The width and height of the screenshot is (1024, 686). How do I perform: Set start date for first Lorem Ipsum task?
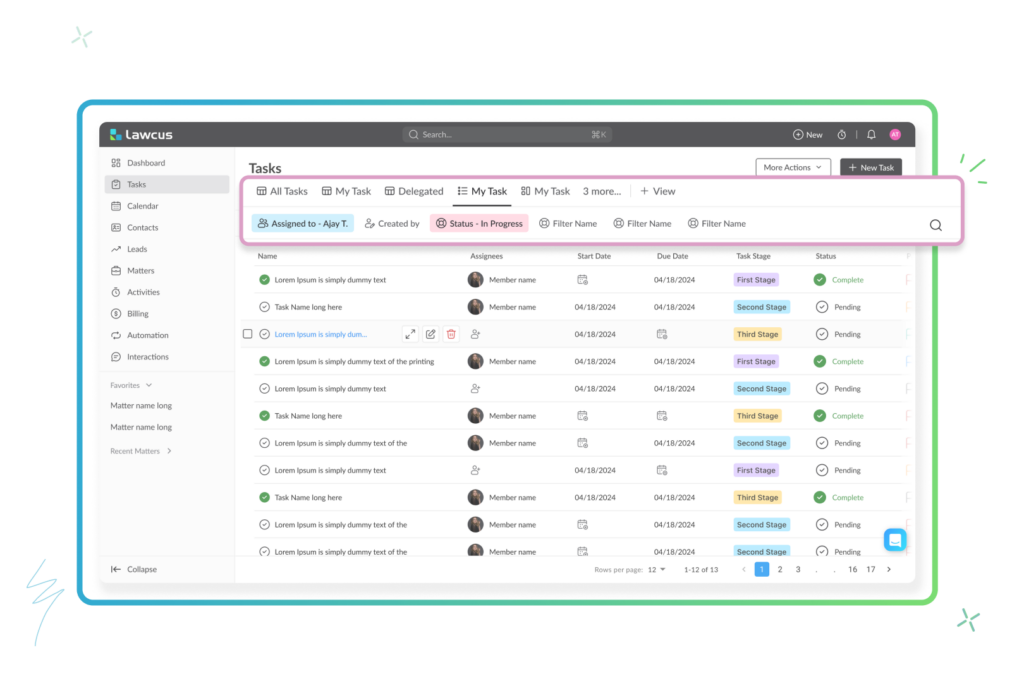coord(583,280)
